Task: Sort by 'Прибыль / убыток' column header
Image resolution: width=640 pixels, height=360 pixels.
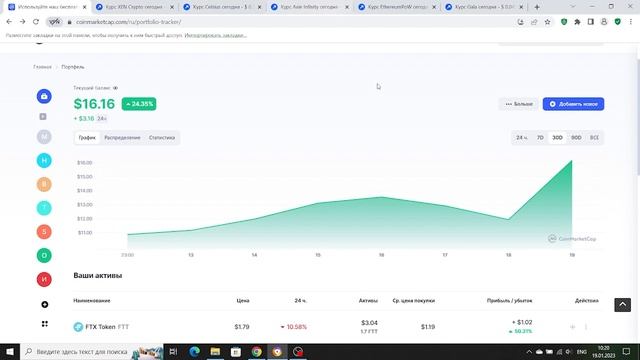Action: (509, 300)
